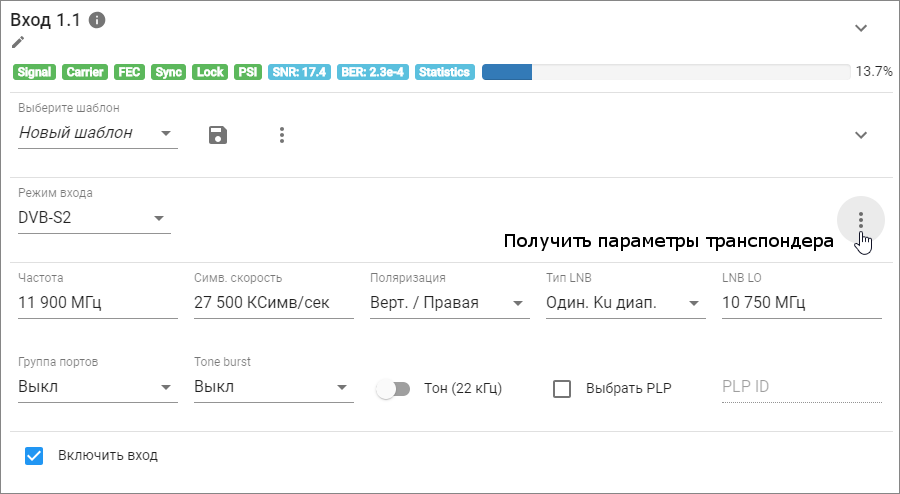Click the FEC status badge
The width and height of the screenshot is (900, 494).
tap(129, 72)
